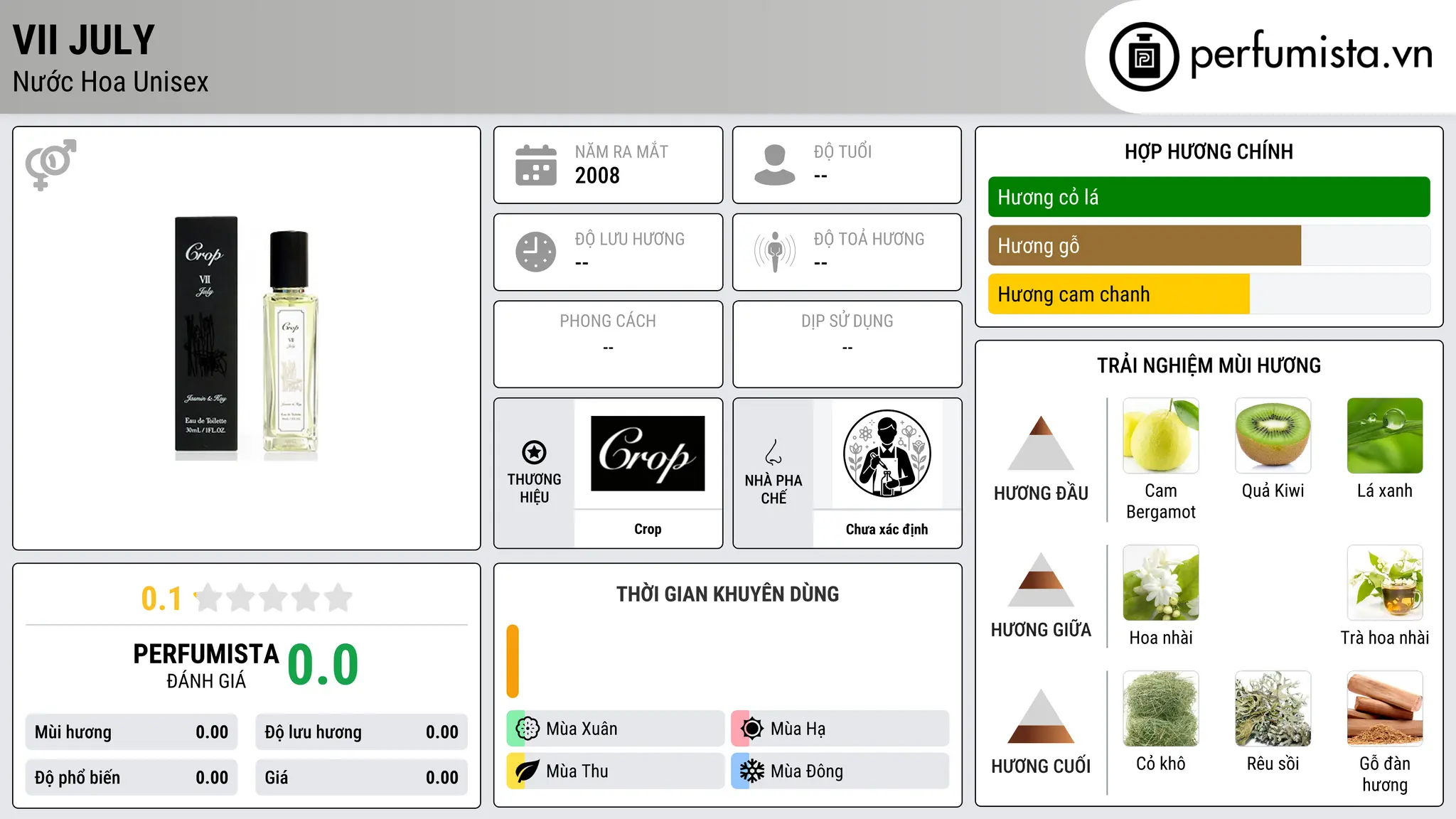Click the star badge icon above Thương Hiệu
Viewport: 1456px width, 819px height.
click(x=534, y=451)
